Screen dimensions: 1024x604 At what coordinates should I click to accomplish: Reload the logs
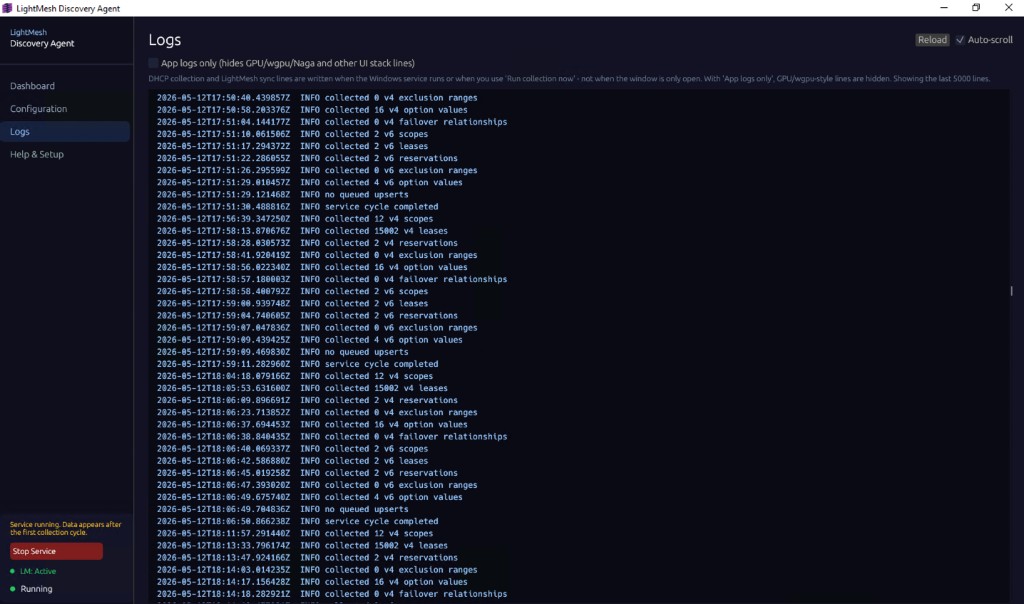[932, 40]
